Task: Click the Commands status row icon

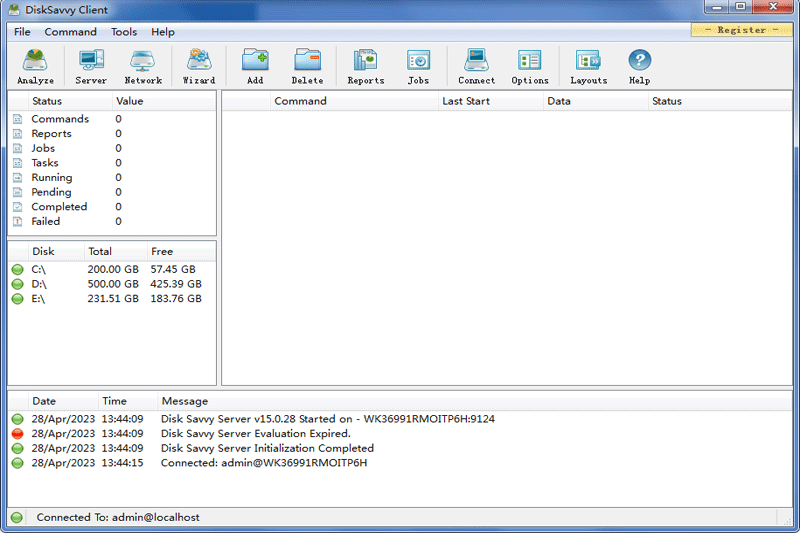Action: (18, 119)
